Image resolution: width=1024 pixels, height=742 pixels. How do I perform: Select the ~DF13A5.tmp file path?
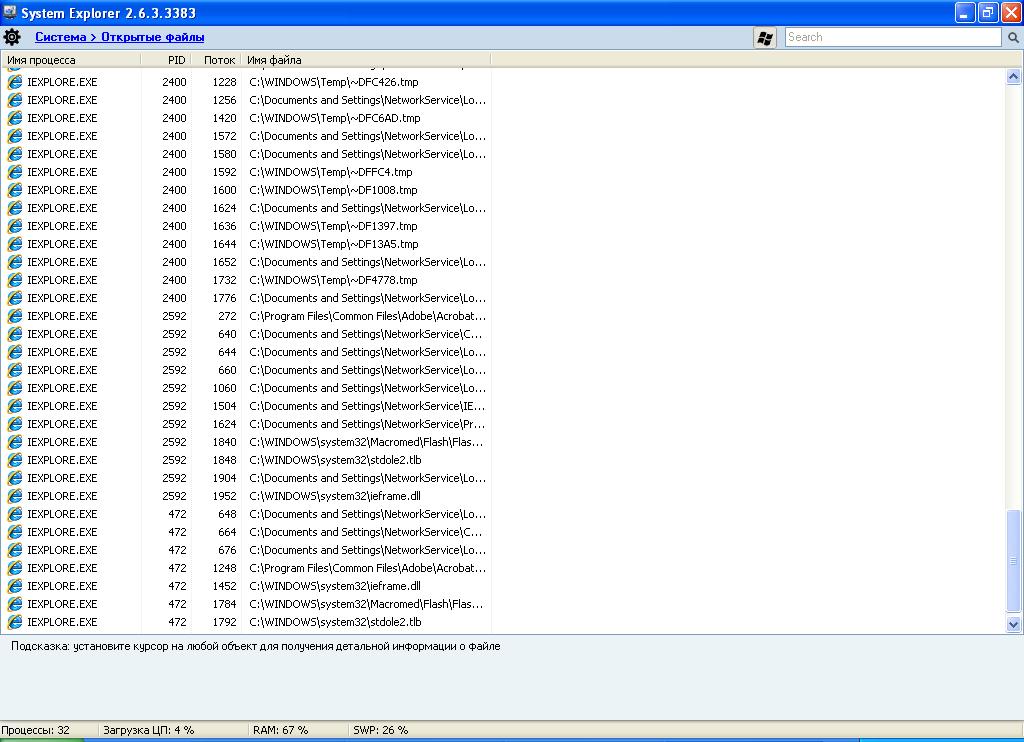click(x=334, y=244)
